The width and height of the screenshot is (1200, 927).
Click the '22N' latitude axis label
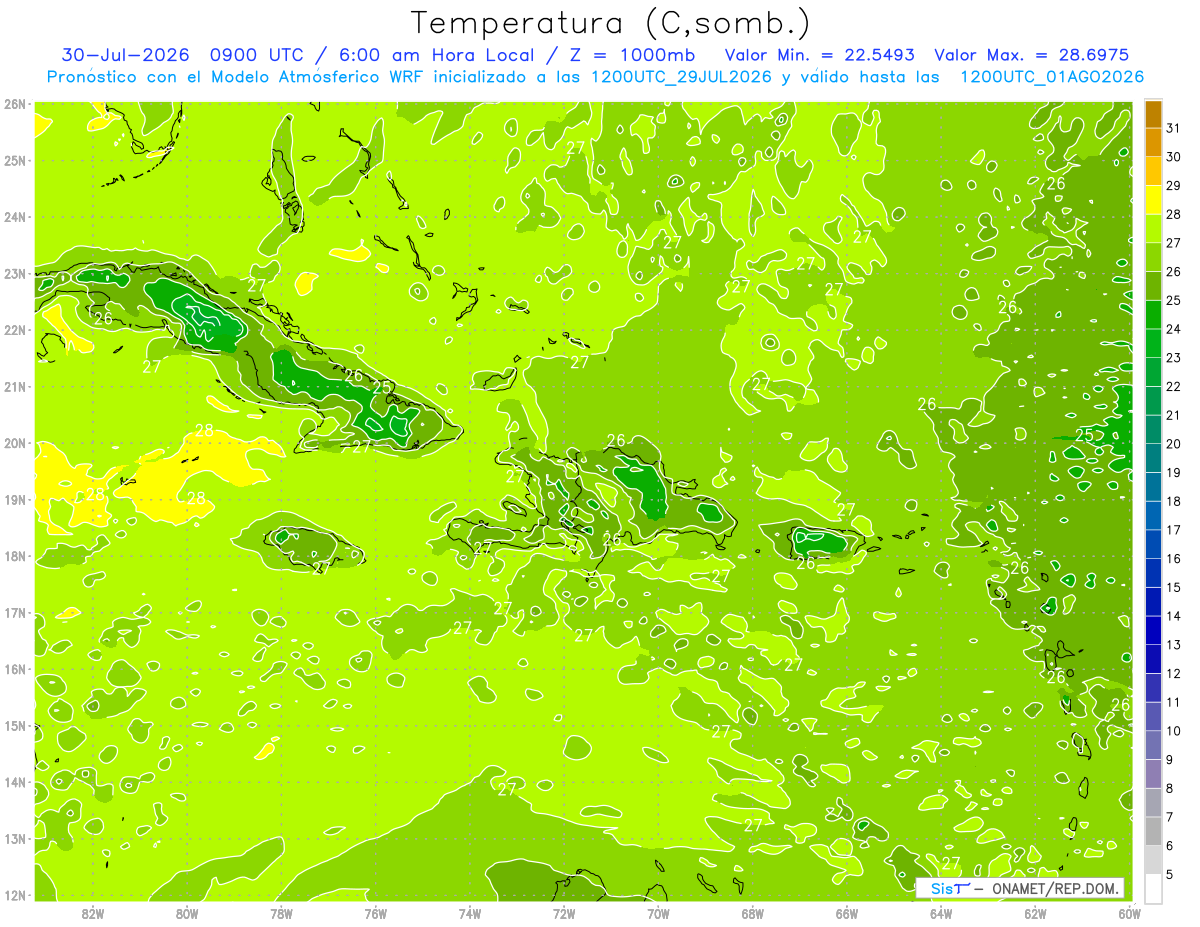(14, 330)
